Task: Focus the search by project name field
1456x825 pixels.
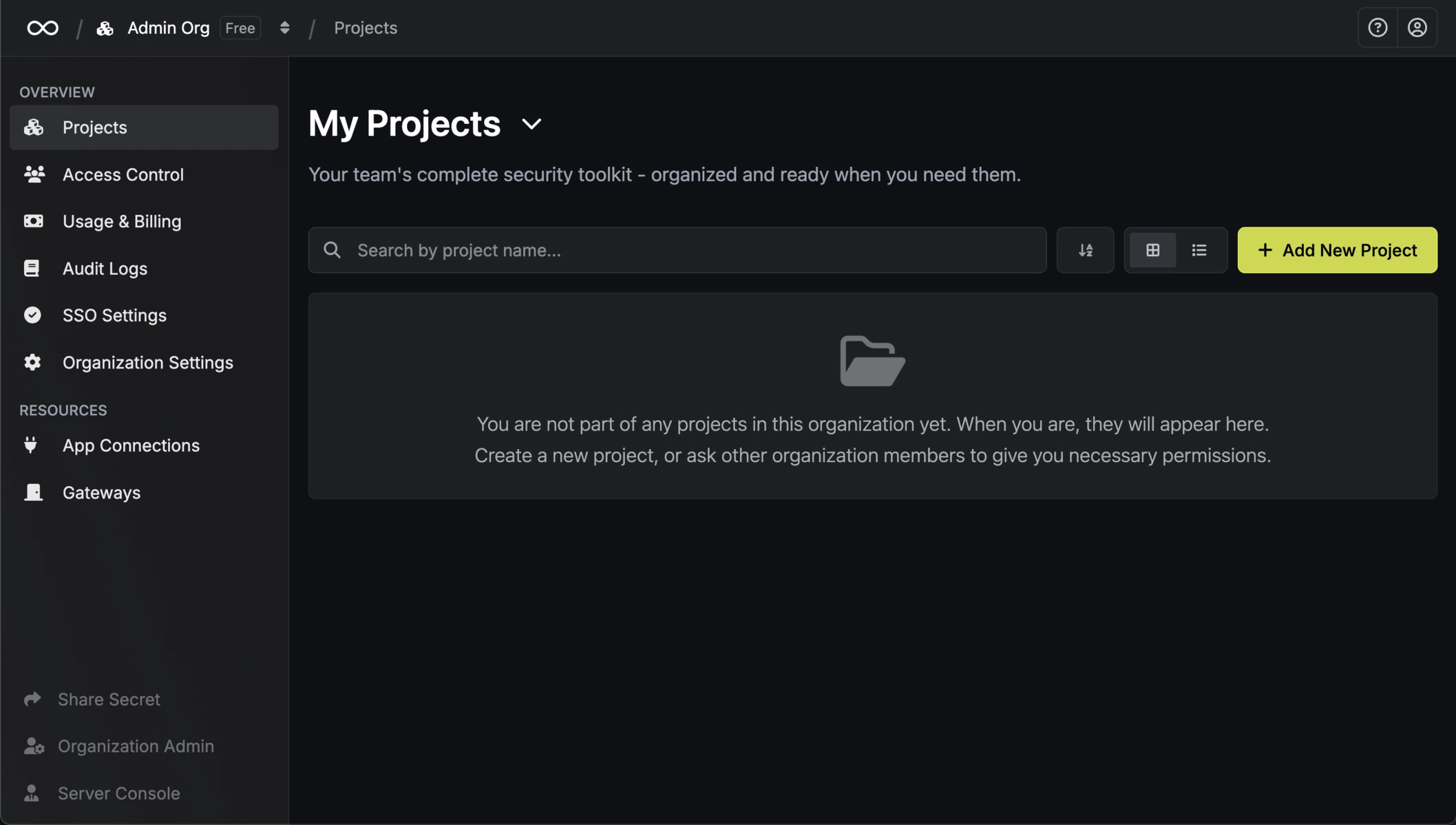Action: 688,250
